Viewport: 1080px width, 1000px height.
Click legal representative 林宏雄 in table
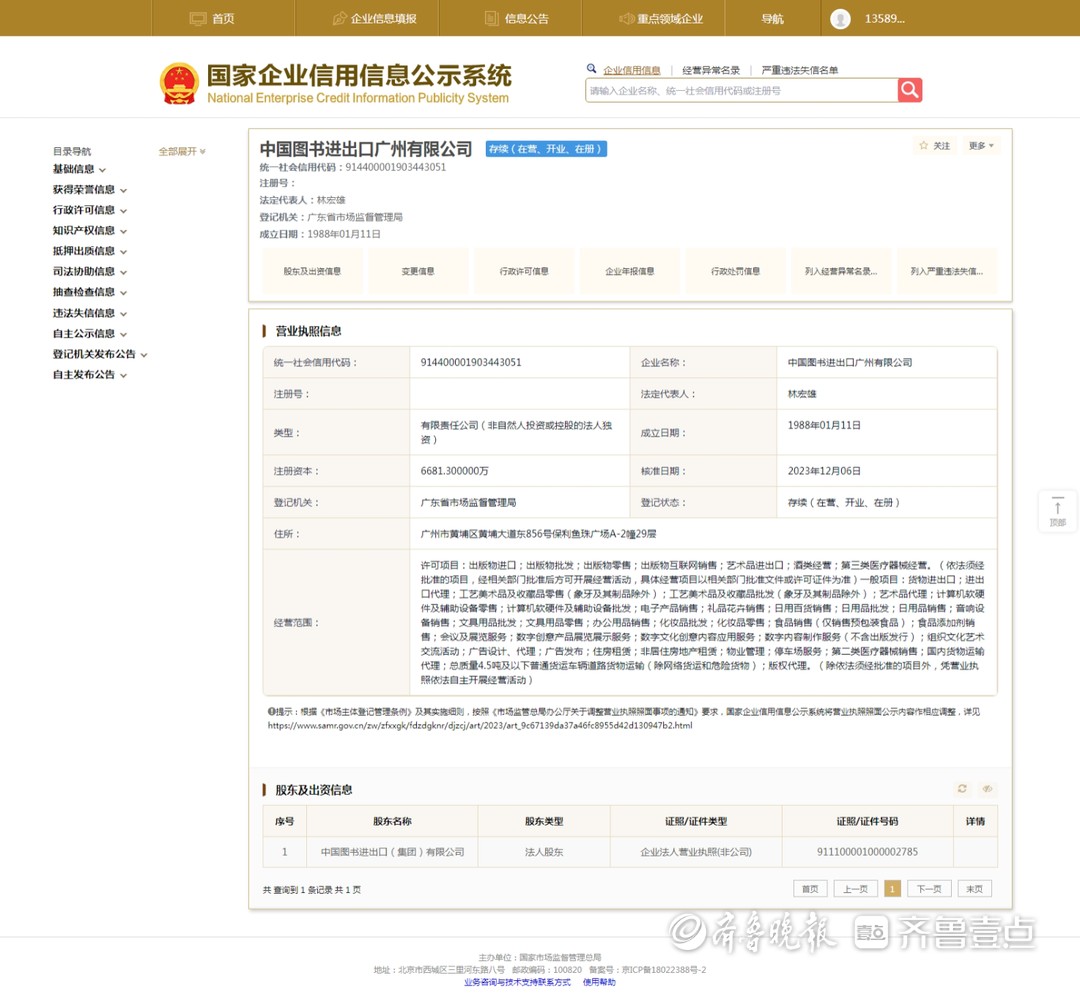(x=802, y=394)
